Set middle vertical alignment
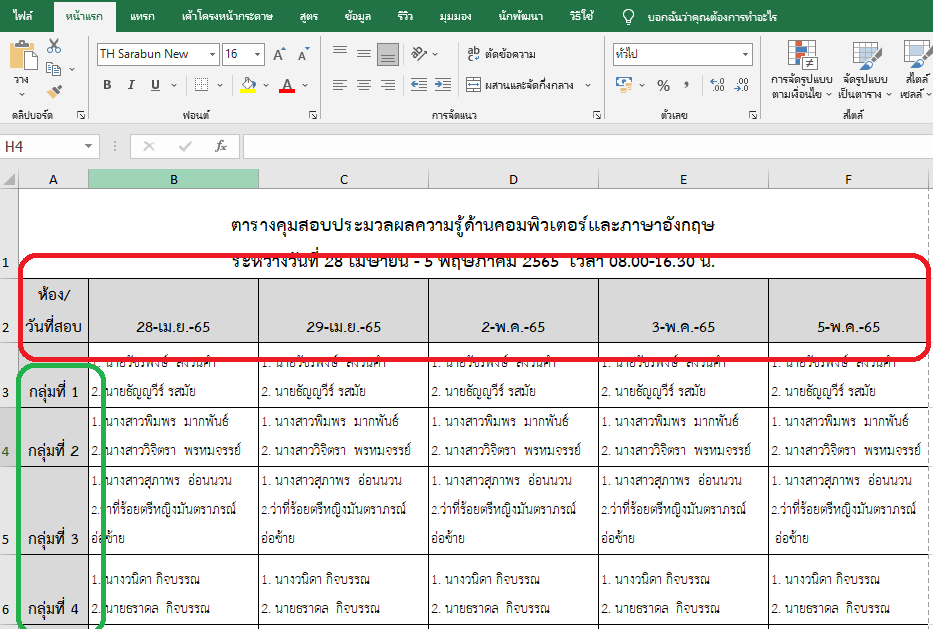933x629 pixels. click(364, 54)
